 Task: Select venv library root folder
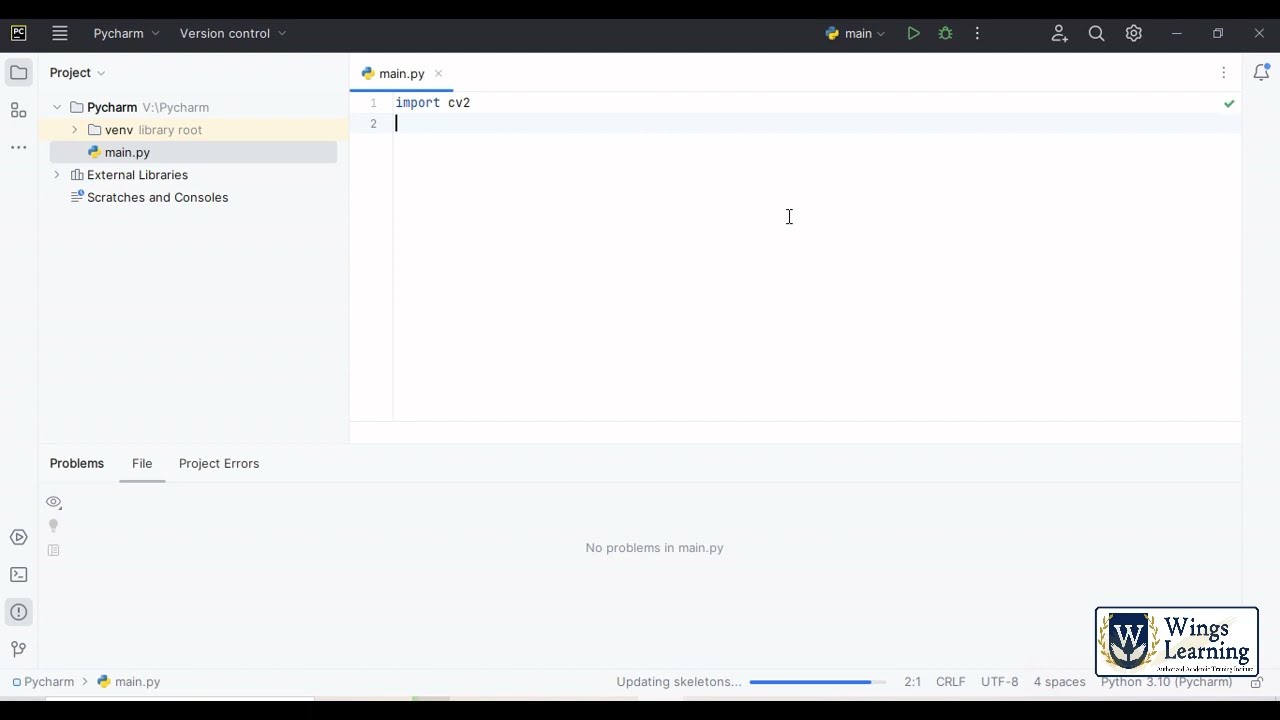(x=193, y=130)
